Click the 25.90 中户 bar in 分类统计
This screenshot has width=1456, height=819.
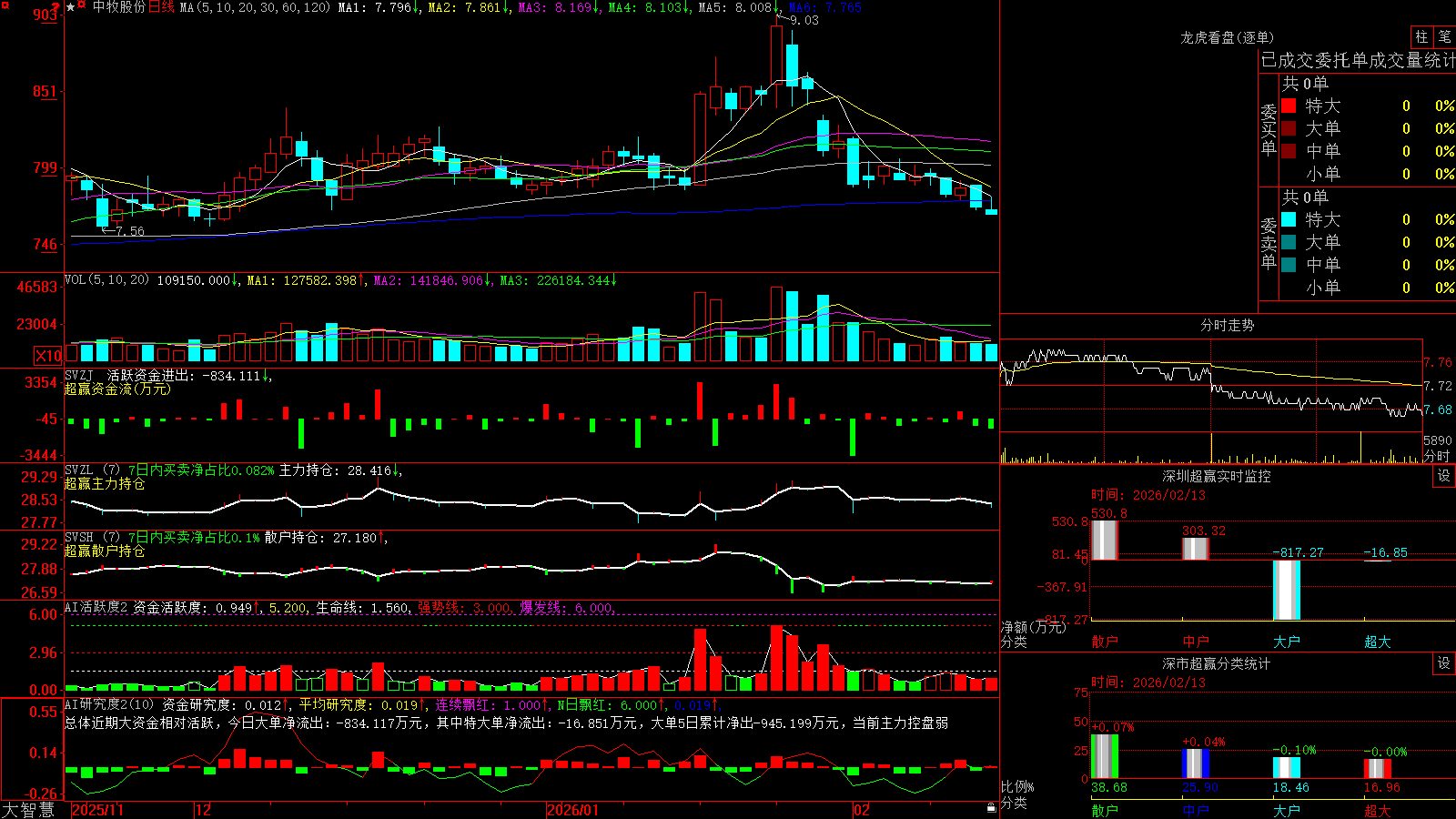(1196, 763)
